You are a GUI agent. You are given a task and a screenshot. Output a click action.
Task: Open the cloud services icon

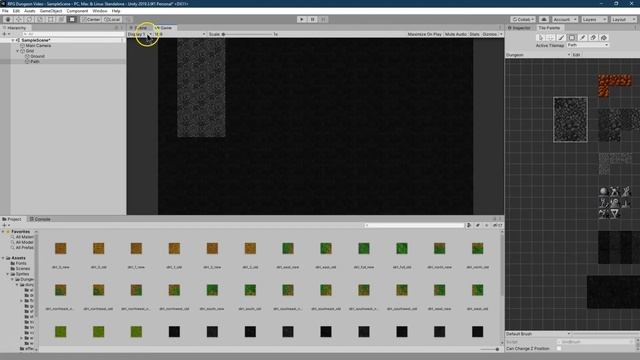pyautogui.click(x=544, y=19)
